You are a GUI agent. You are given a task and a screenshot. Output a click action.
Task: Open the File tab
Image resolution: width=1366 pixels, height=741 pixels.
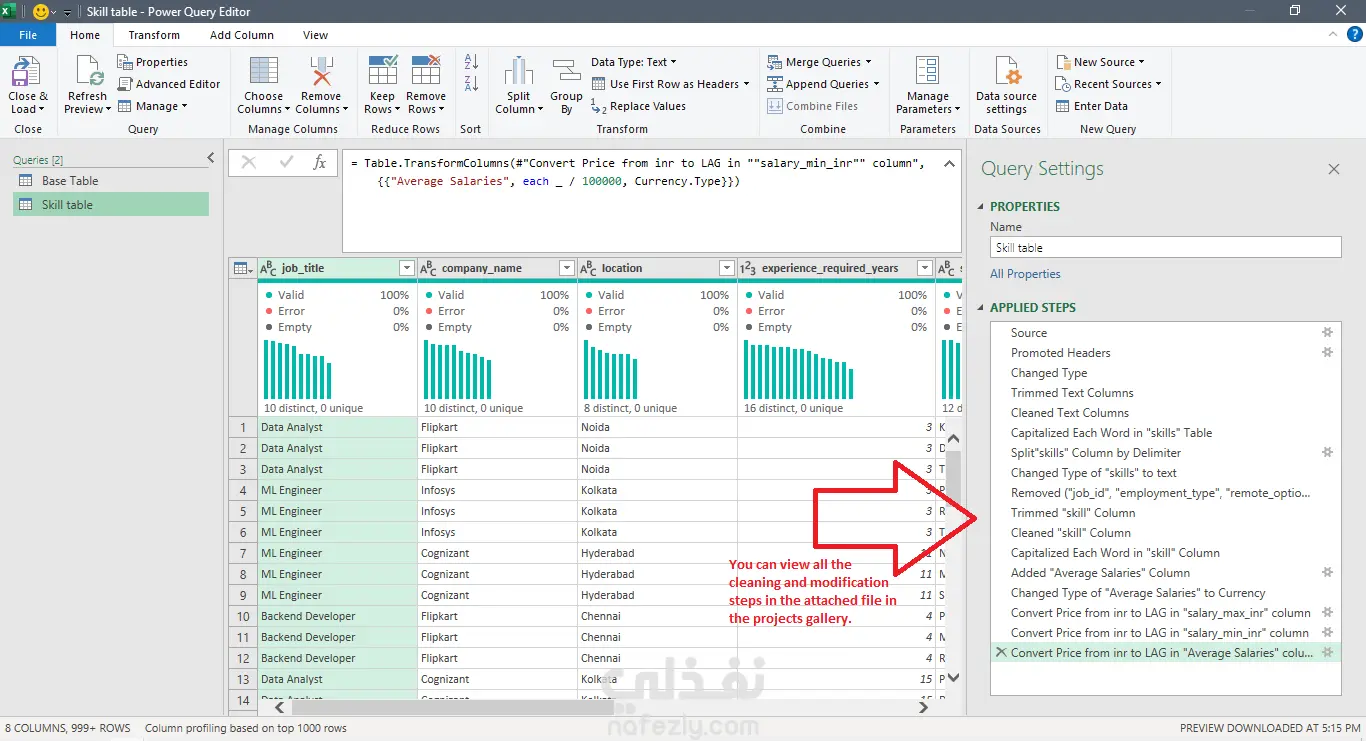click(28, 35)
